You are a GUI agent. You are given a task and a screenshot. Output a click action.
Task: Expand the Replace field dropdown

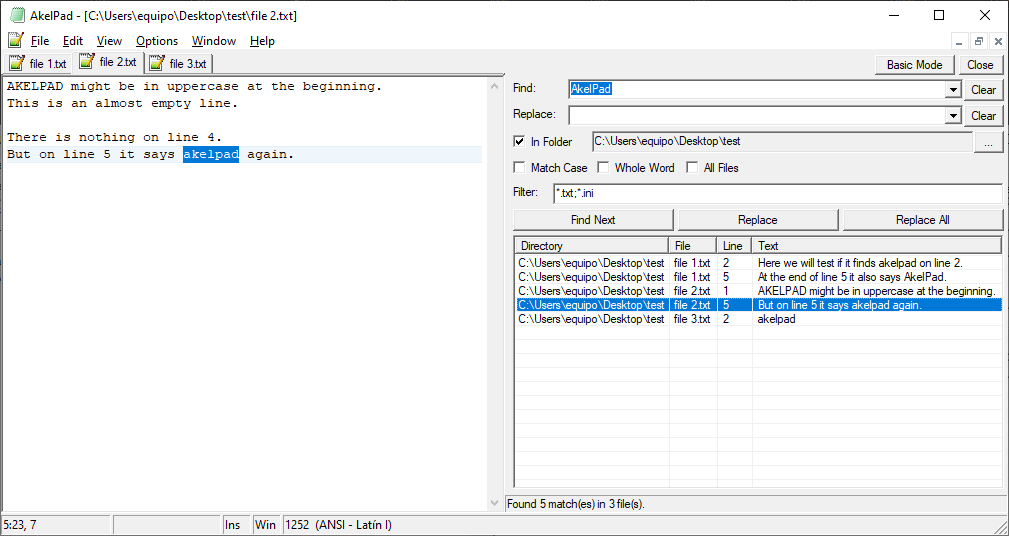[x=953, y=116]
